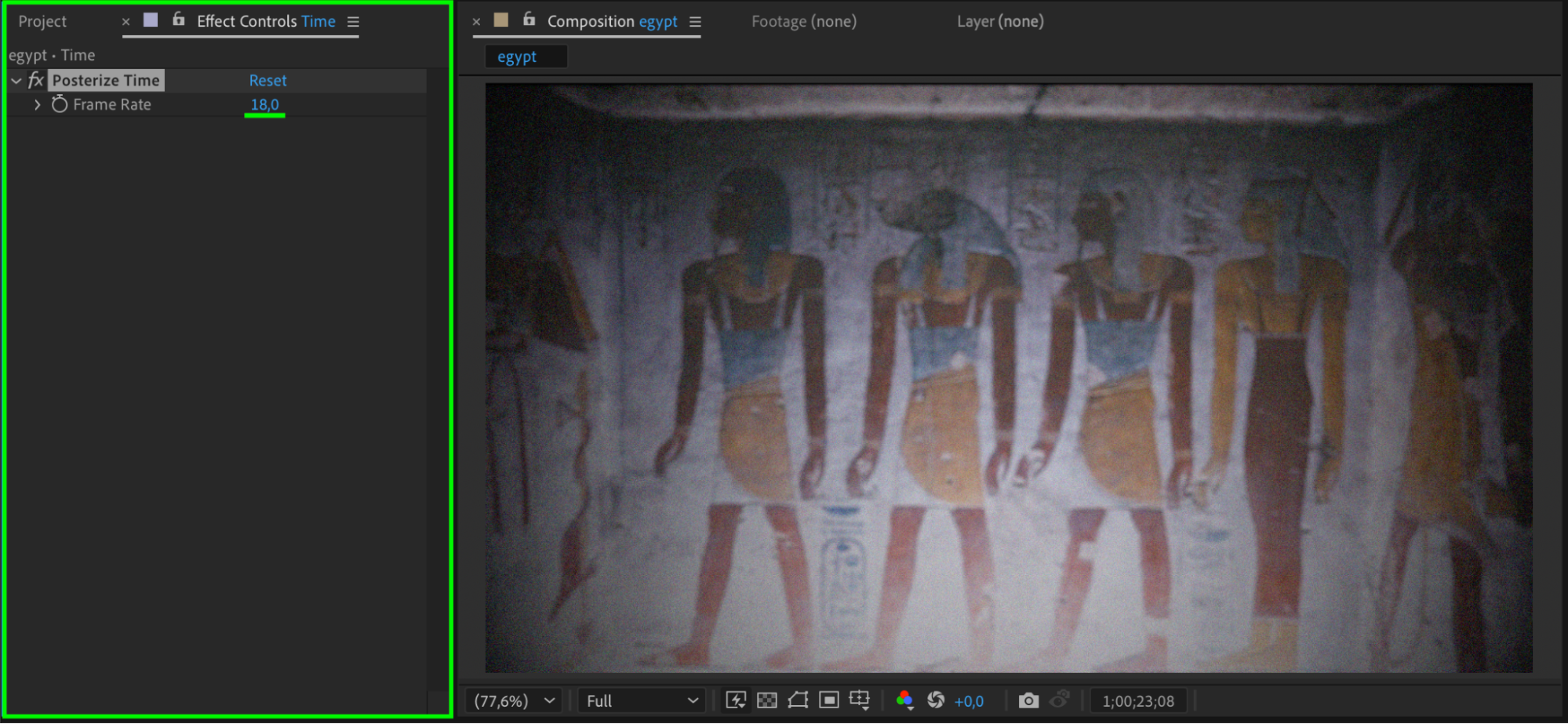This screenshot has height=724, width=1568.
Task: Open the Full resolution dropdown
Action: pos(641,700)
